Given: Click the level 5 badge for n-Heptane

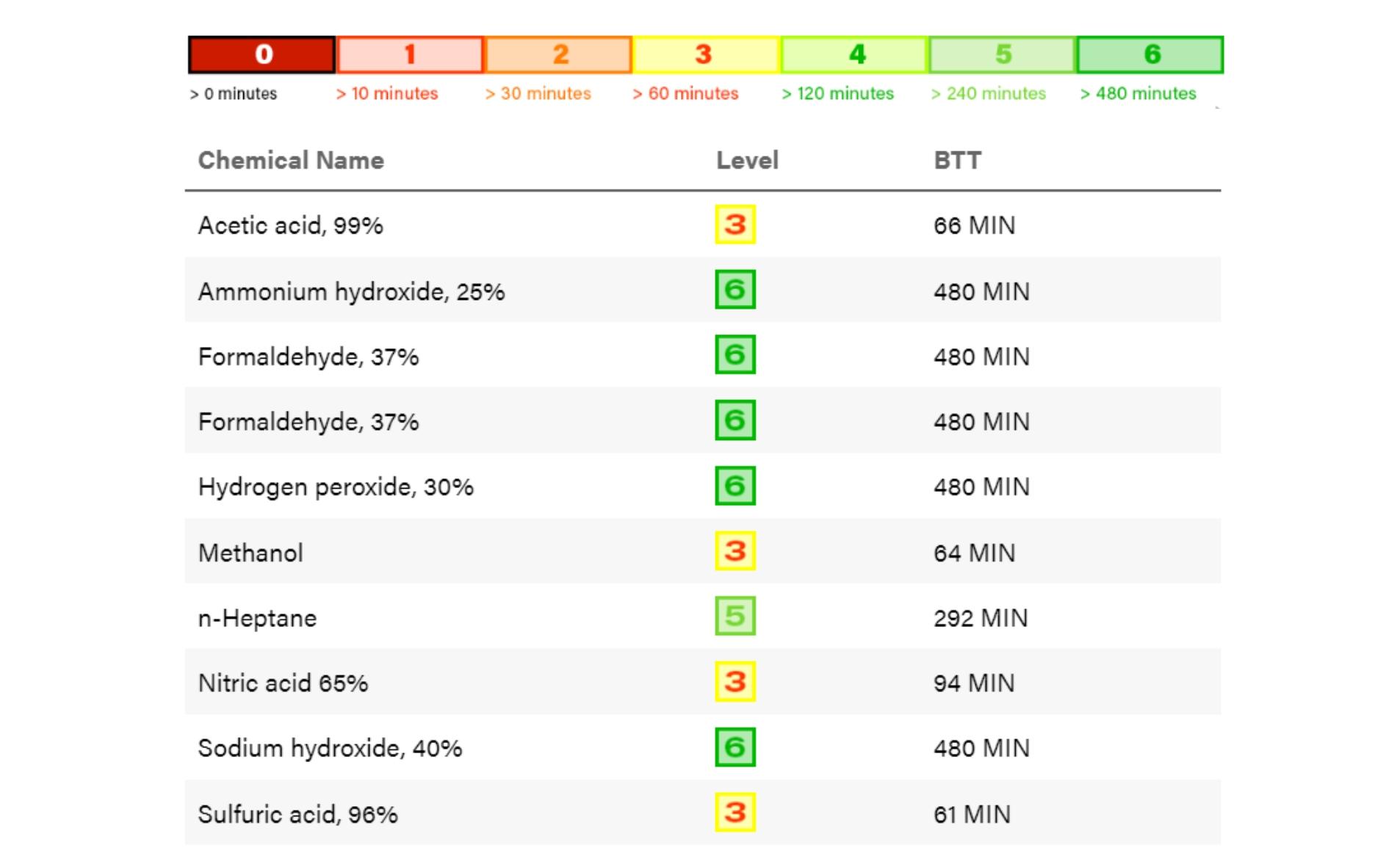Looking at the screenshot, I should click(x=735, y=617).
